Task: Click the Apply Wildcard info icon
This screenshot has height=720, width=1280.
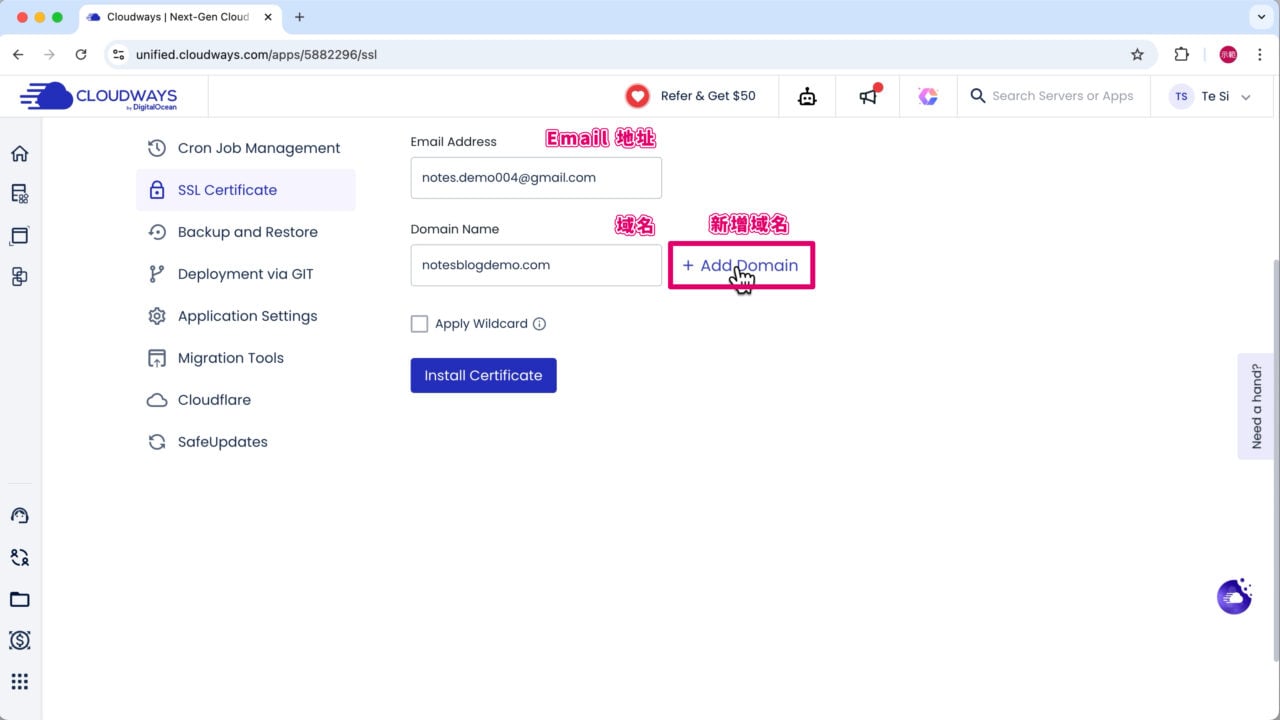Action: click(540, 324)
